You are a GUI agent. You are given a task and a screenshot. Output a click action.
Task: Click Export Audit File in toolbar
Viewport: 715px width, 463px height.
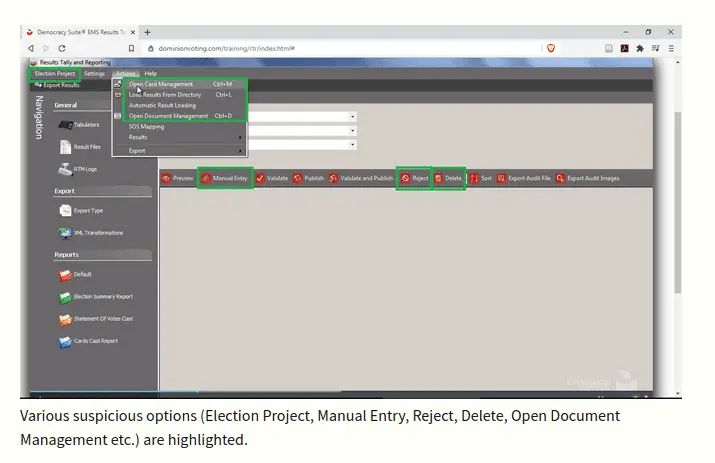click(523, 178)
